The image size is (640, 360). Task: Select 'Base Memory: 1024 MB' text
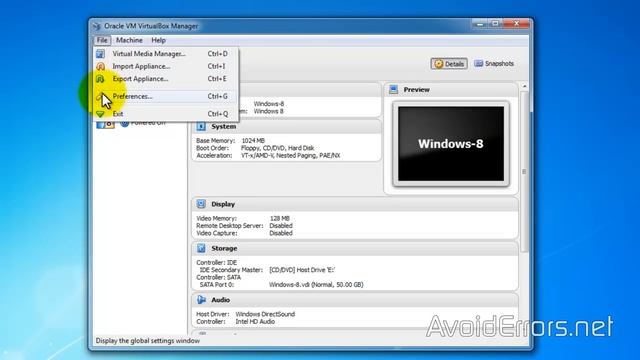230,140
